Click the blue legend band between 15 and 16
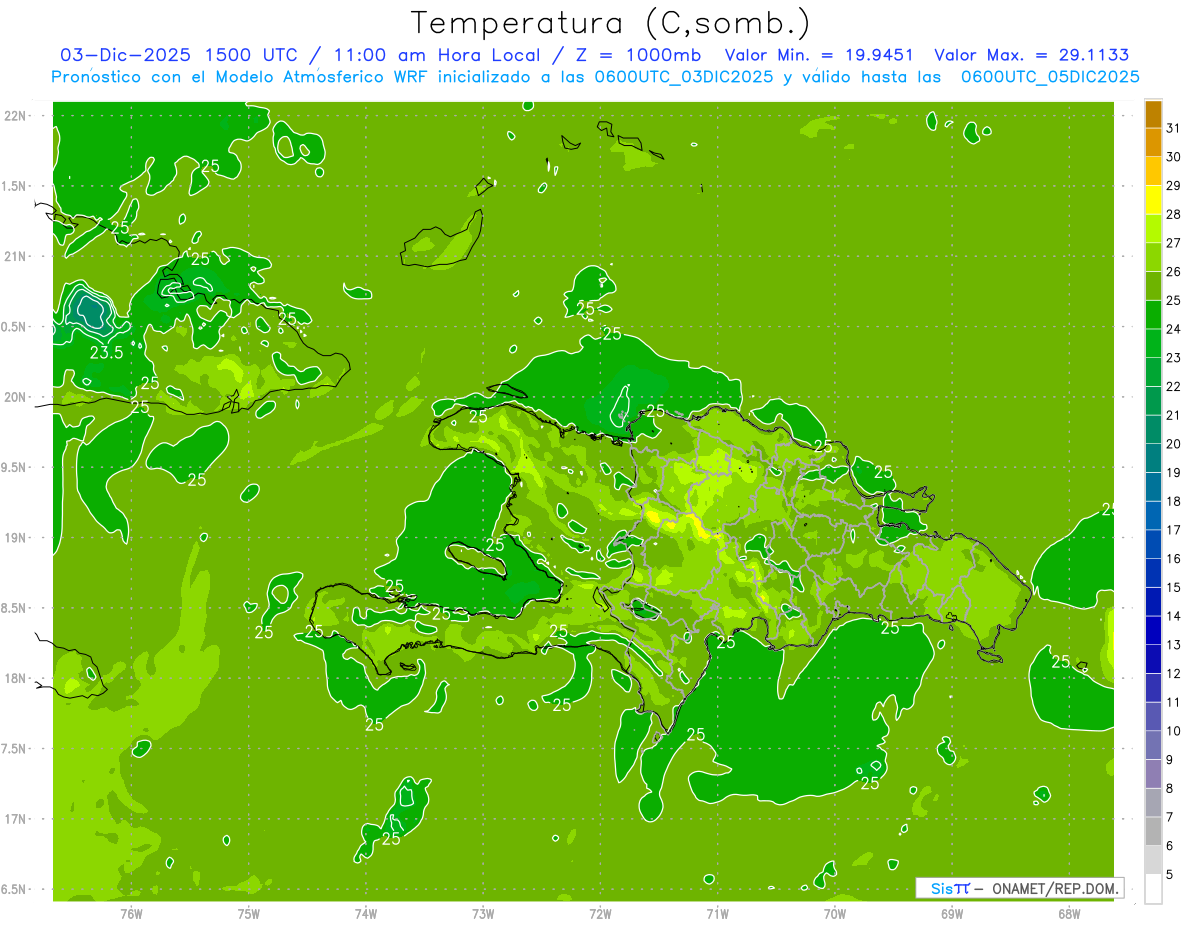Screen dimensions: 1200x927 pyautogui.click(x=1153, y=573)
